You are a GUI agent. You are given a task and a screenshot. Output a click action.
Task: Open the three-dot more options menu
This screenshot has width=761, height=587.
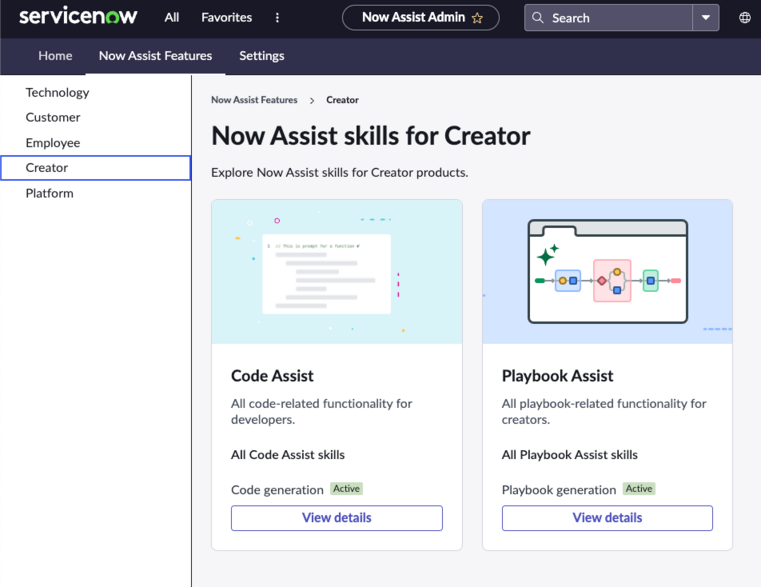click(277, 18)
